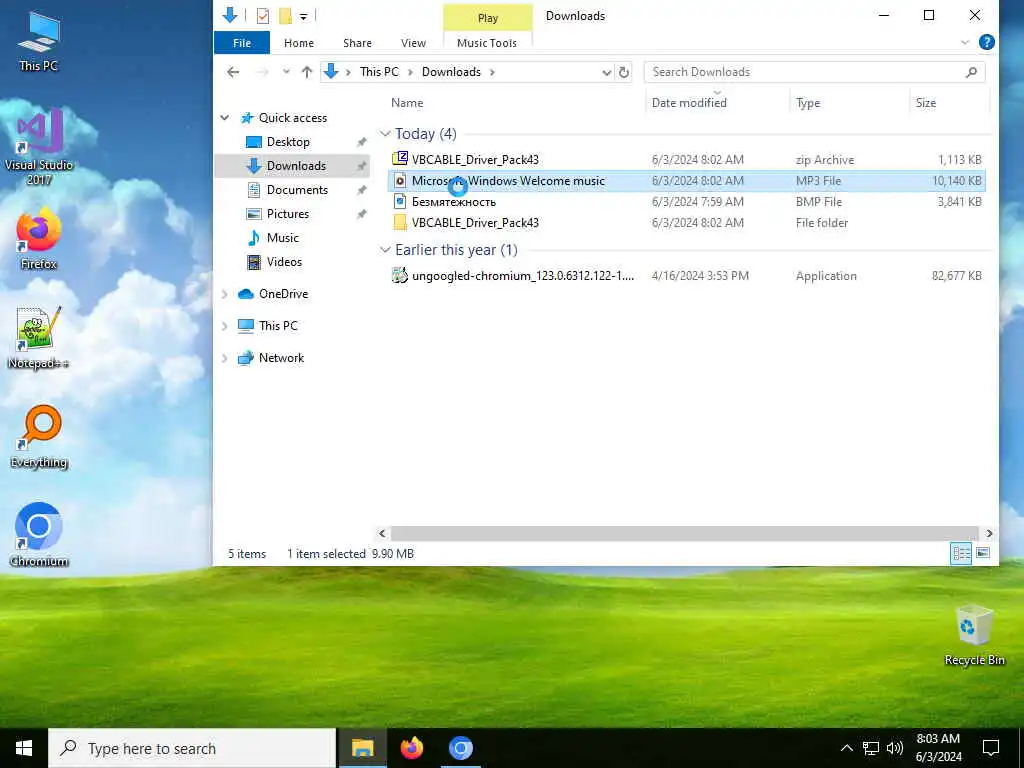Launch Everything search desktop shortcut
Screen dimensions: 1024x768
pos(39,436)
